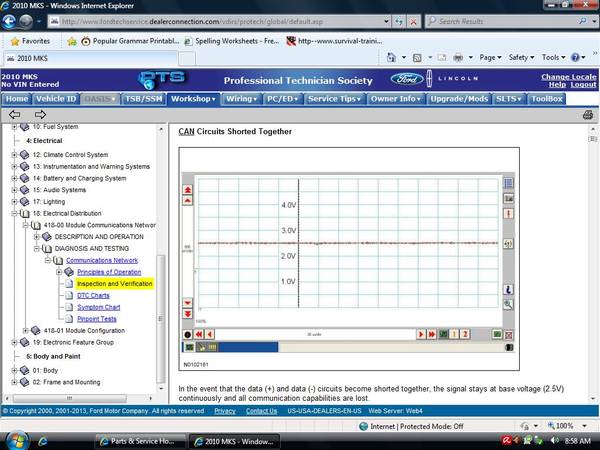Go forward with the right arrow icon

(x=40, y=114)
